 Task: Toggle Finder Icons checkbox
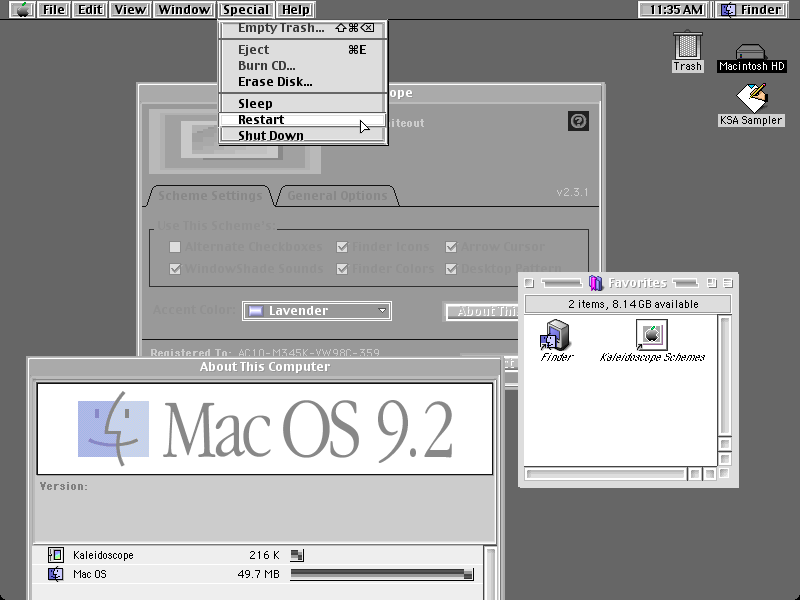click(342, 247)
